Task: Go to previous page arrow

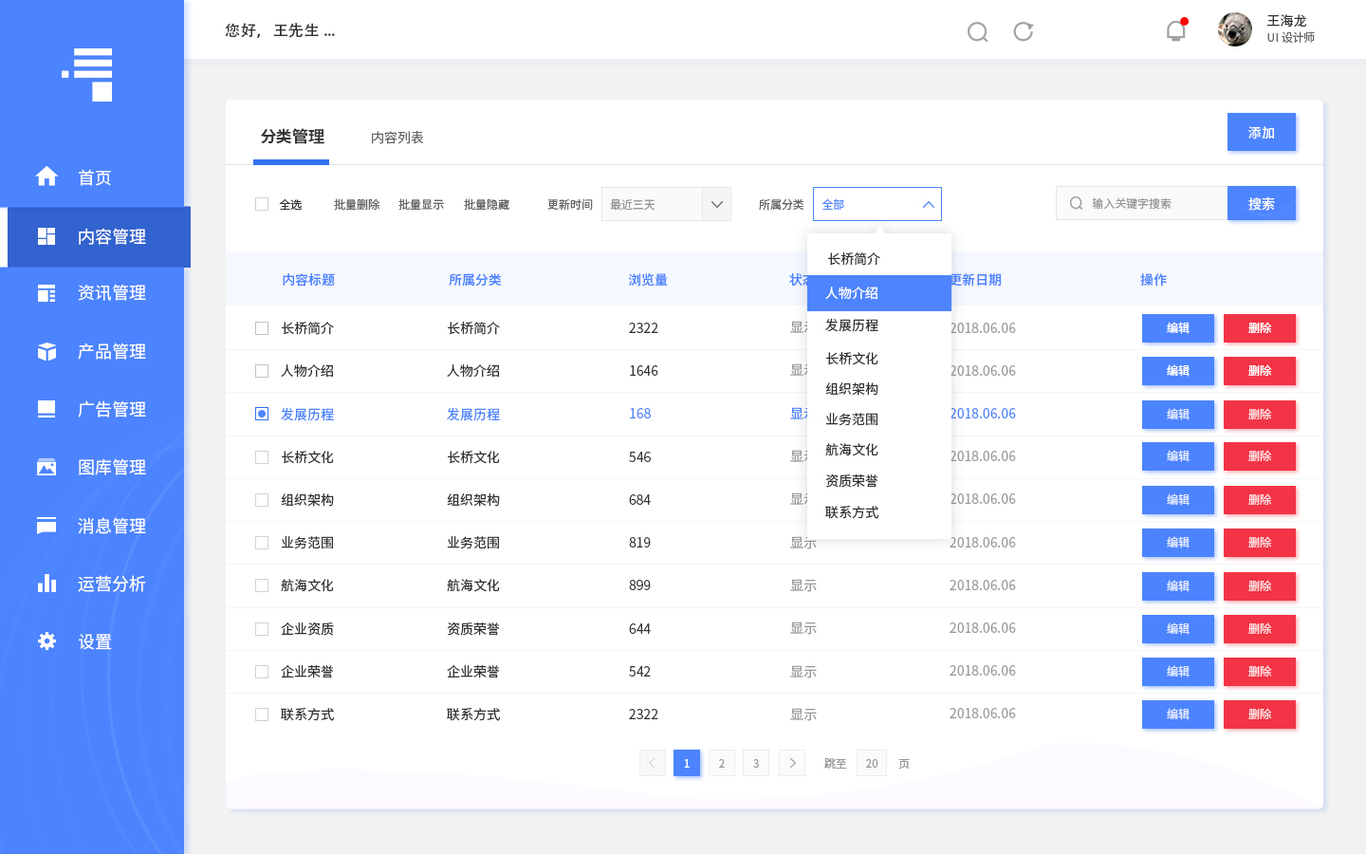Action: coord(652,763)
